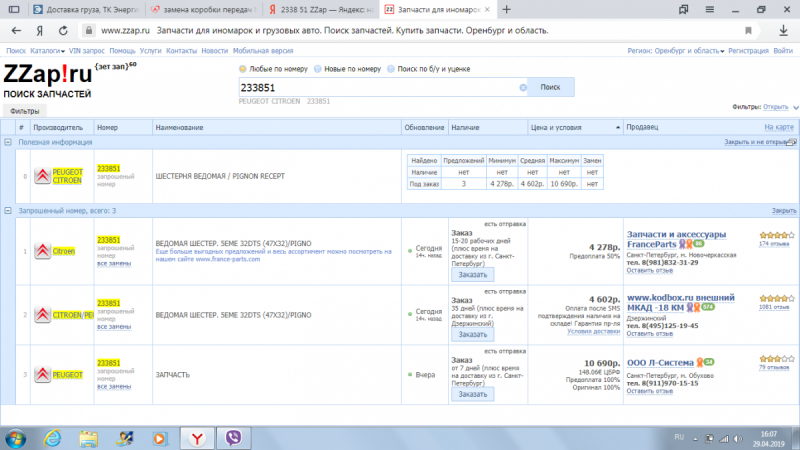Viewport: 800px width, 450px height.
Task: Select the 'Новые по номеру' radio option
Action: point(318,69)
